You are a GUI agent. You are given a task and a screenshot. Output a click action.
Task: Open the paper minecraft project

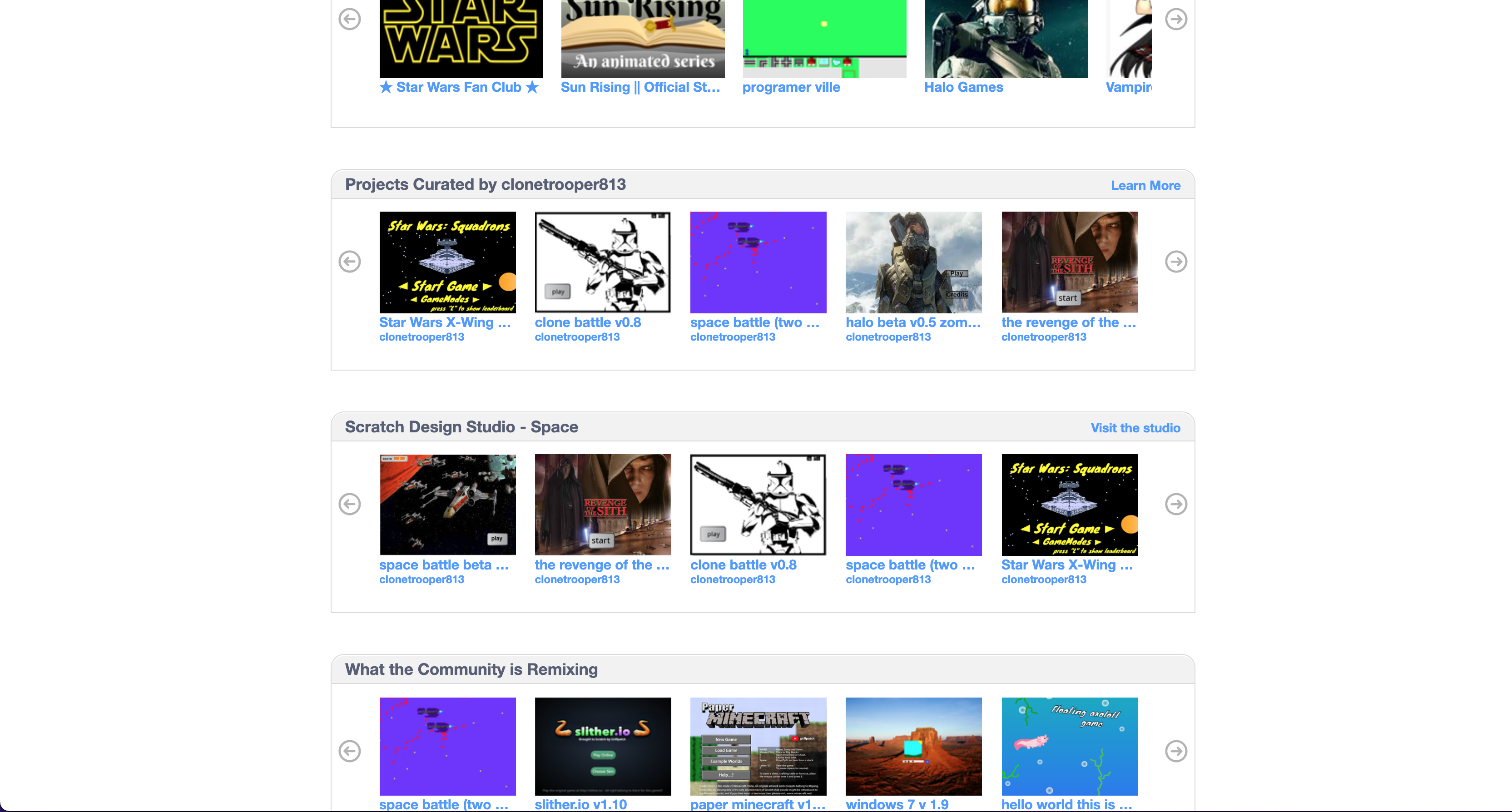[x=757, y=804]
